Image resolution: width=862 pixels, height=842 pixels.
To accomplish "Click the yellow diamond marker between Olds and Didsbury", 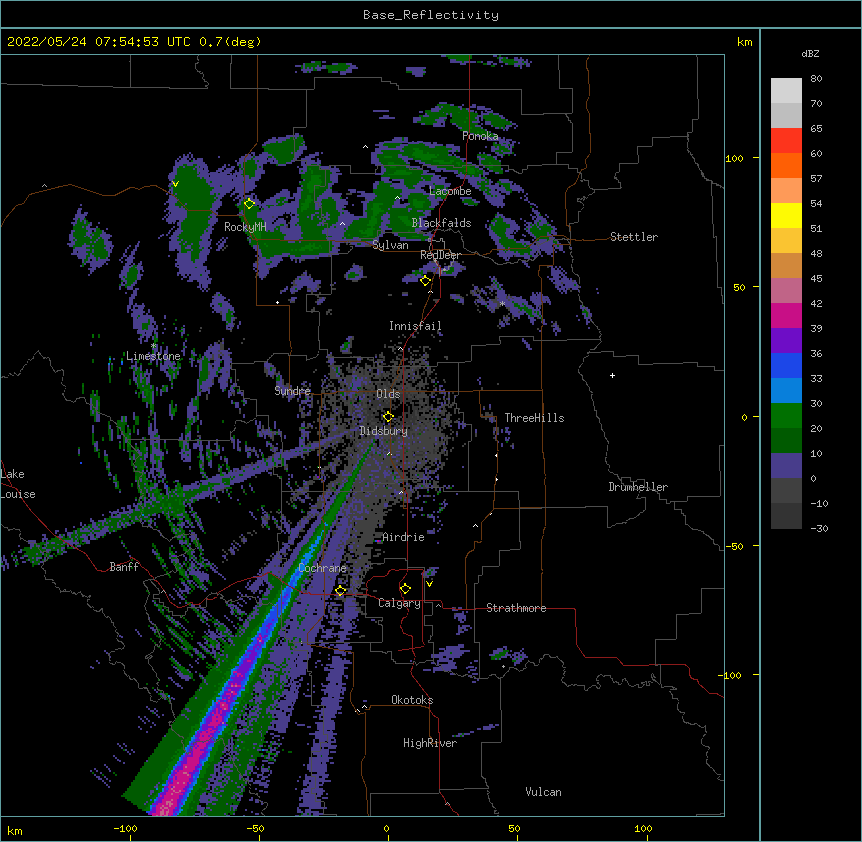I will point(388,416).
